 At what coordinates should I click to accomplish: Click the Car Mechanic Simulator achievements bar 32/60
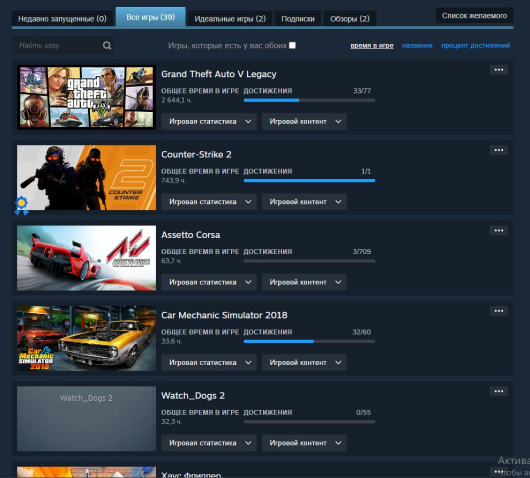[309, 341]
